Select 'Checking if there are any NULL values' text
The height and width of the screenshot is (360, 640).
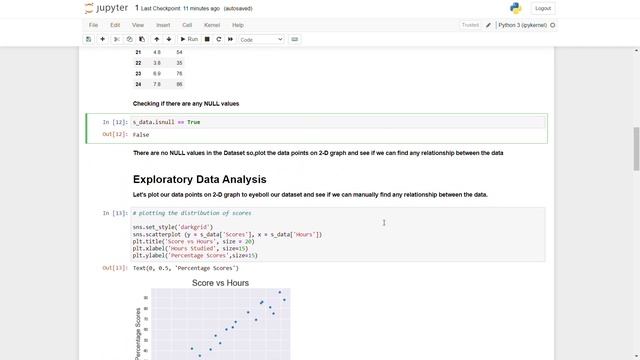186,104
